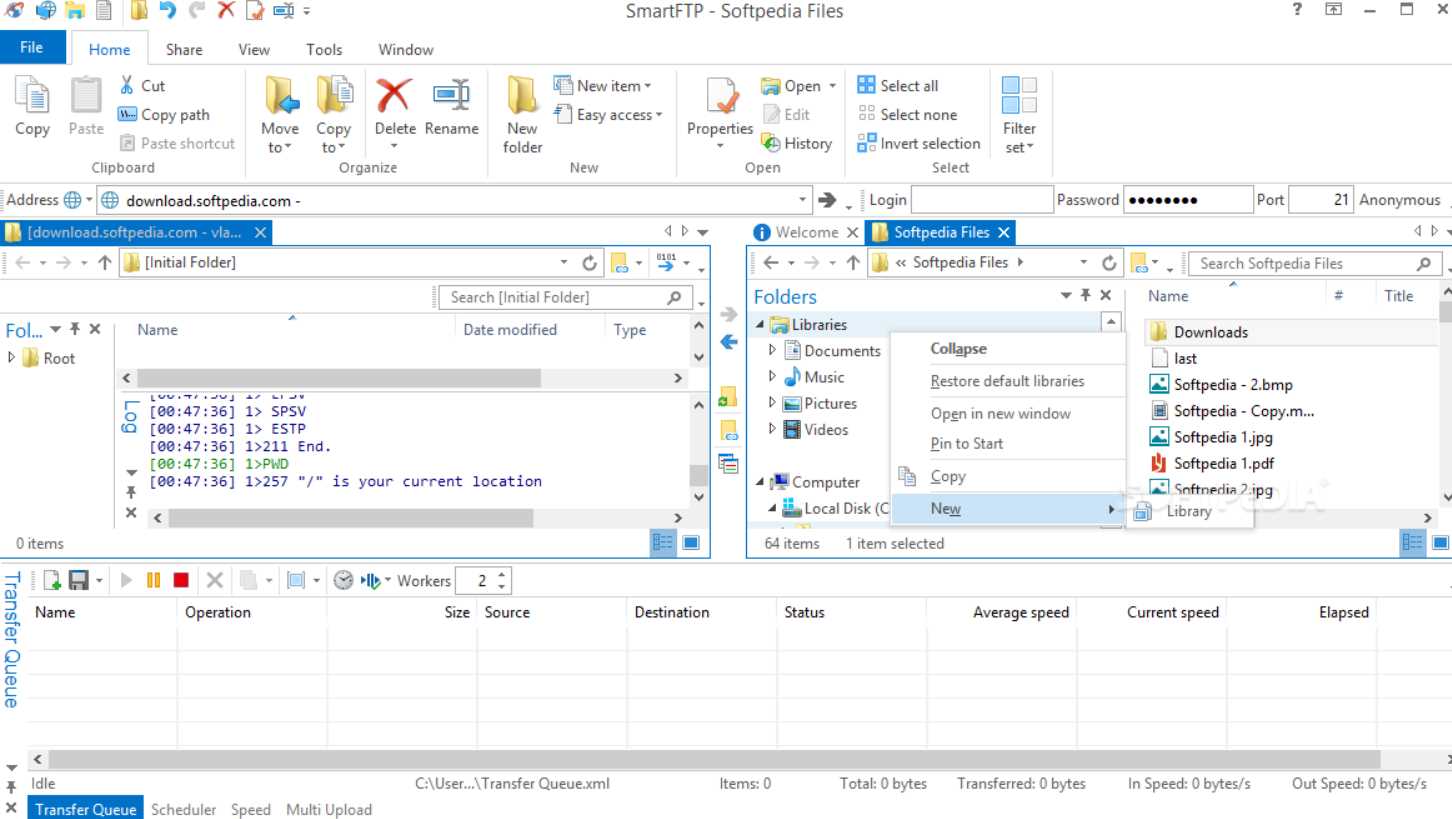The height and width of the screenshot is (819, 1452).
Task: Click the blue Undo arrow in title bar
Action: tap(167, 10)
